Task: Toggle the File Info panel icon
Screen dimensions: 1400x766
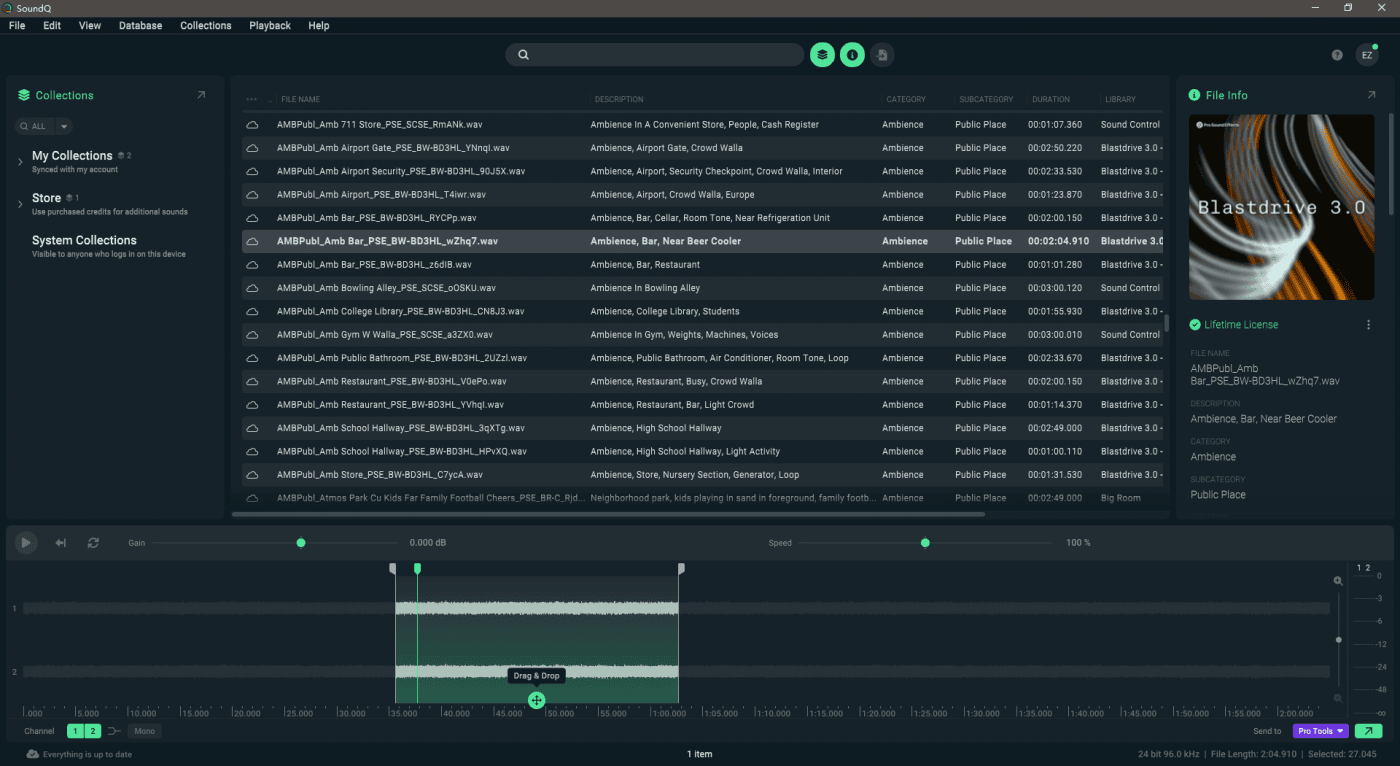Action: point(852,55)
